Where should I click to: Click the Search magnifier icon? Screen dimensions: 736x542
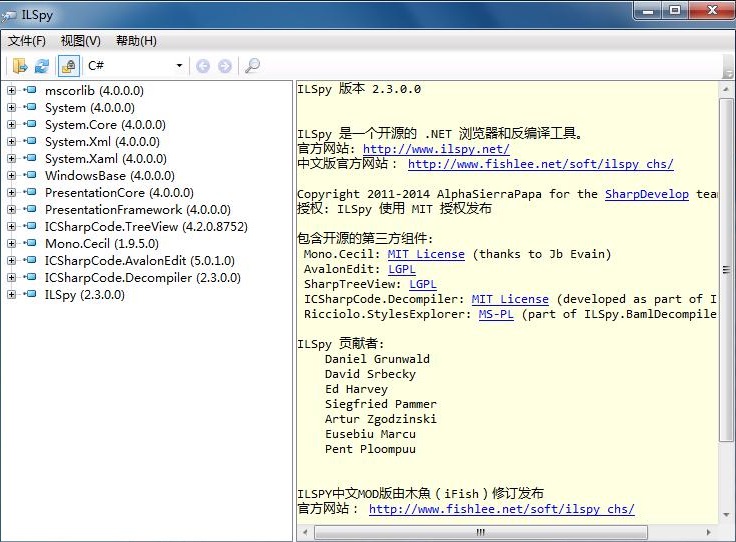pos(252,66)
